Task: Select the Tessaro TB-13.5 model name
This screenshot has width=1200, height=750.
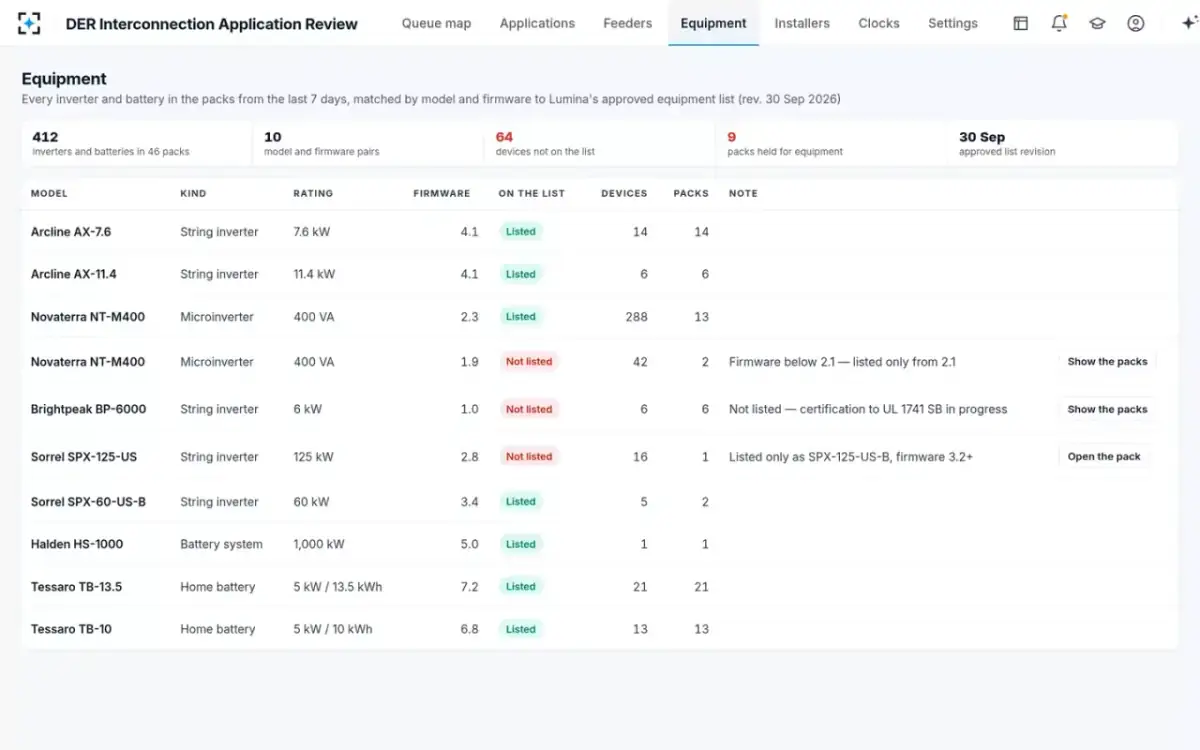Action: pos(76,587)
